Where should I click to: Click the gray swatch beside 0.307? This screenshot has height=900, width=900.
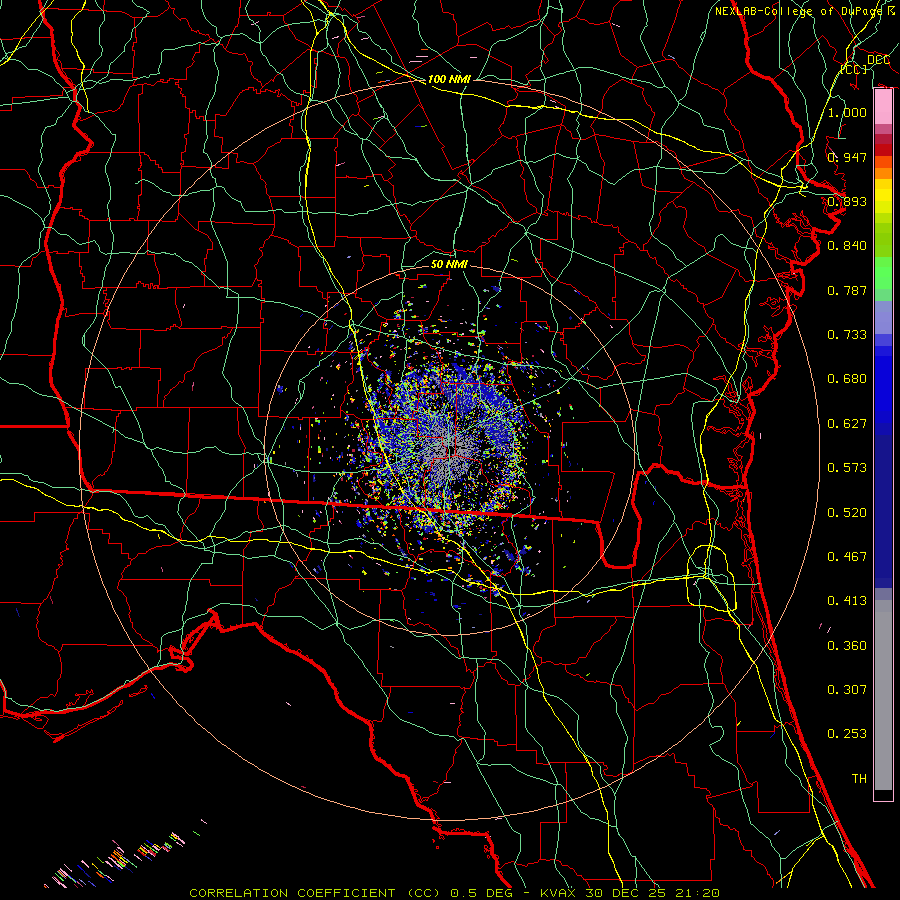883,695
